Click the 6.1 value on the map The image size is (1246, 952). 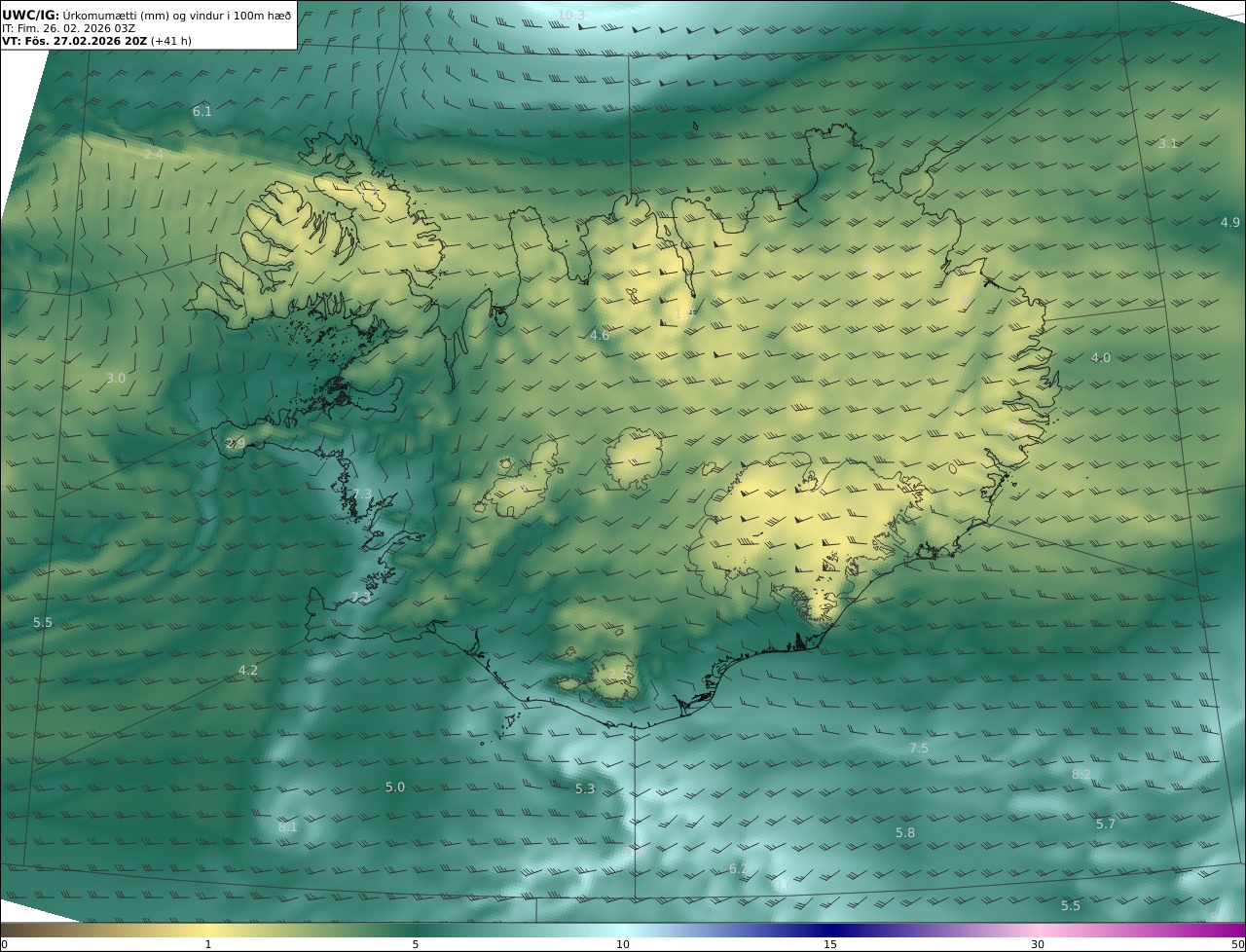[x=202, y=112]
